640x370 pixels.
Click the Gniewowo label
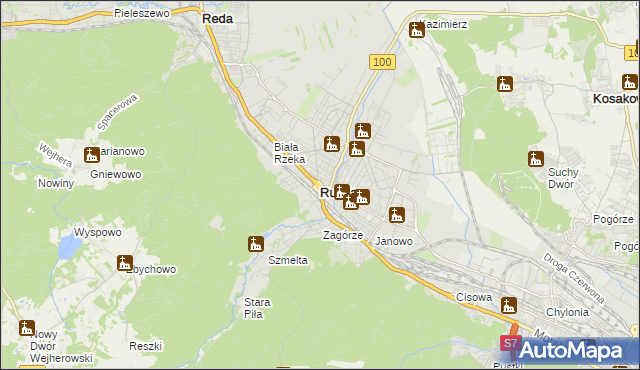pos(116,174)
